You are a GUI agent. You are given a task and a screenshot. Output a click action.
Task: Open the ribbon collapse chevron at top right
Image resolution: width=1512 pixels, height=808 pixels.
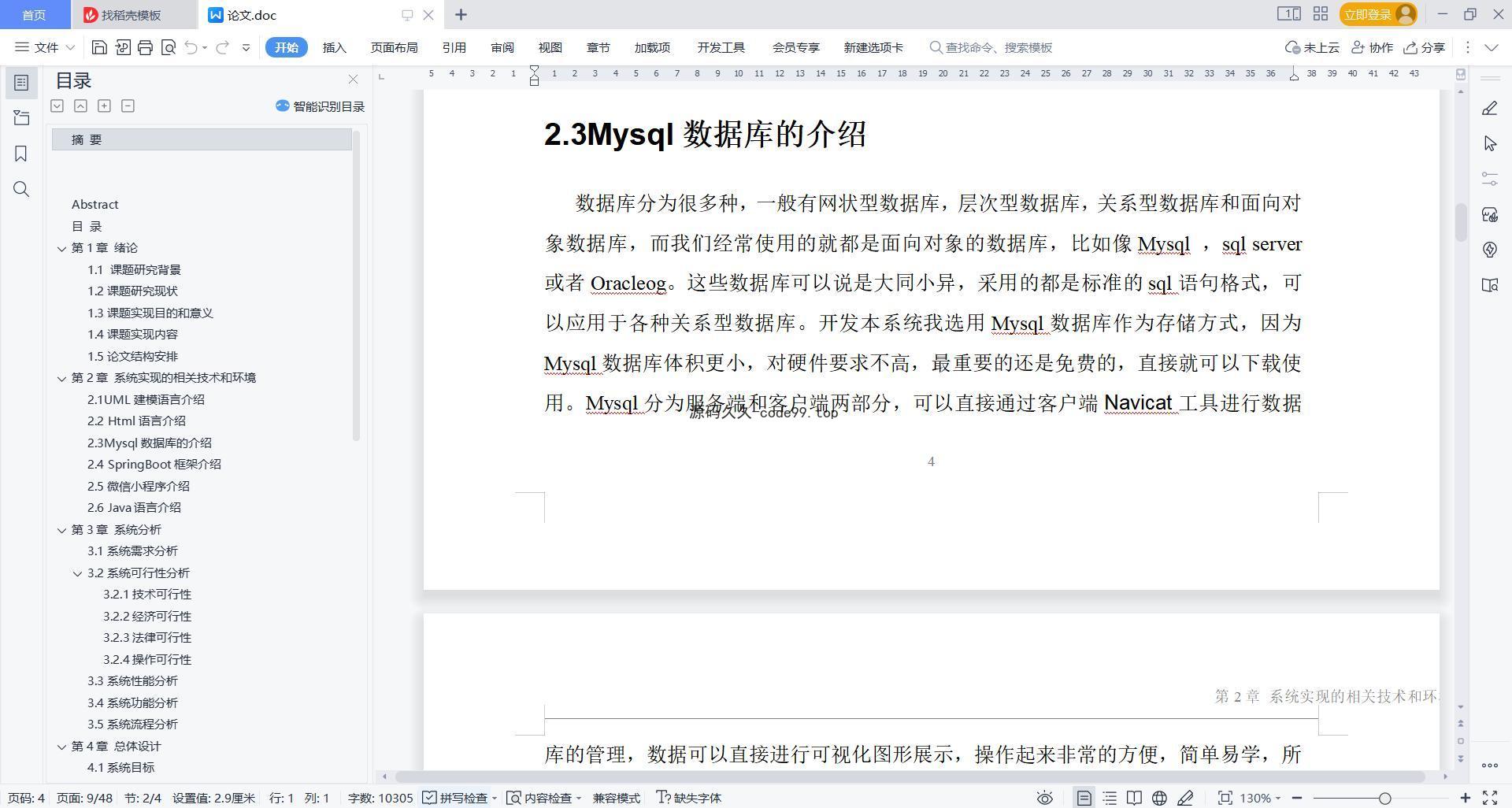1491,47
